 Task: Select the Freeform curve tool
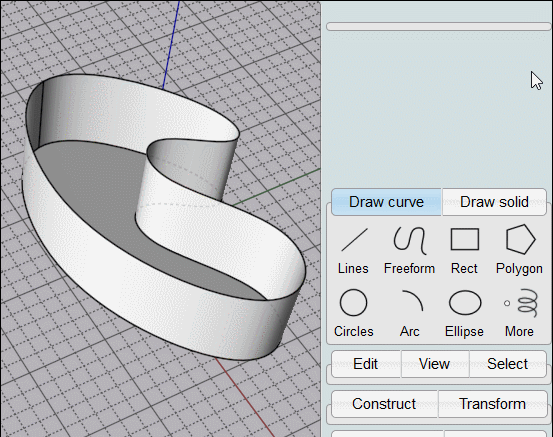tap(409, 250)
